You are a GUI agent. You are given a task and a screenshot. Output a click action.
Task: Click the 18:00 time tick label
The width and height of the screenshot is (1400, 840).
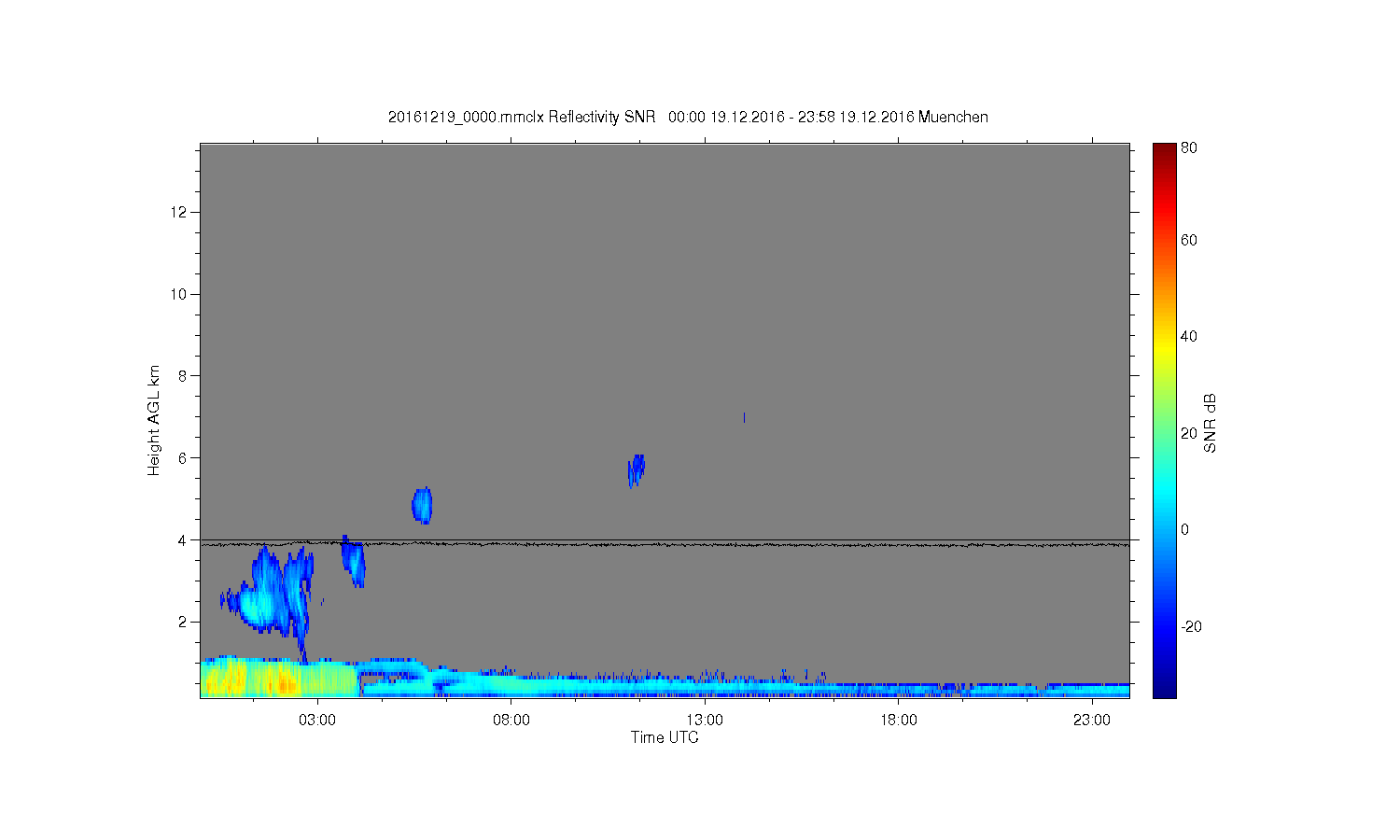click(x=899, y=721)
